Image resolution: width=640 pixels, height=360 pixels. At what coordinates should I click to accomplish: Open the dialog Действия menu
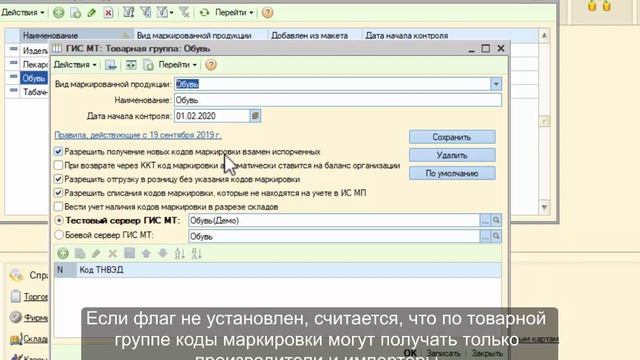(x=75, y=65)
